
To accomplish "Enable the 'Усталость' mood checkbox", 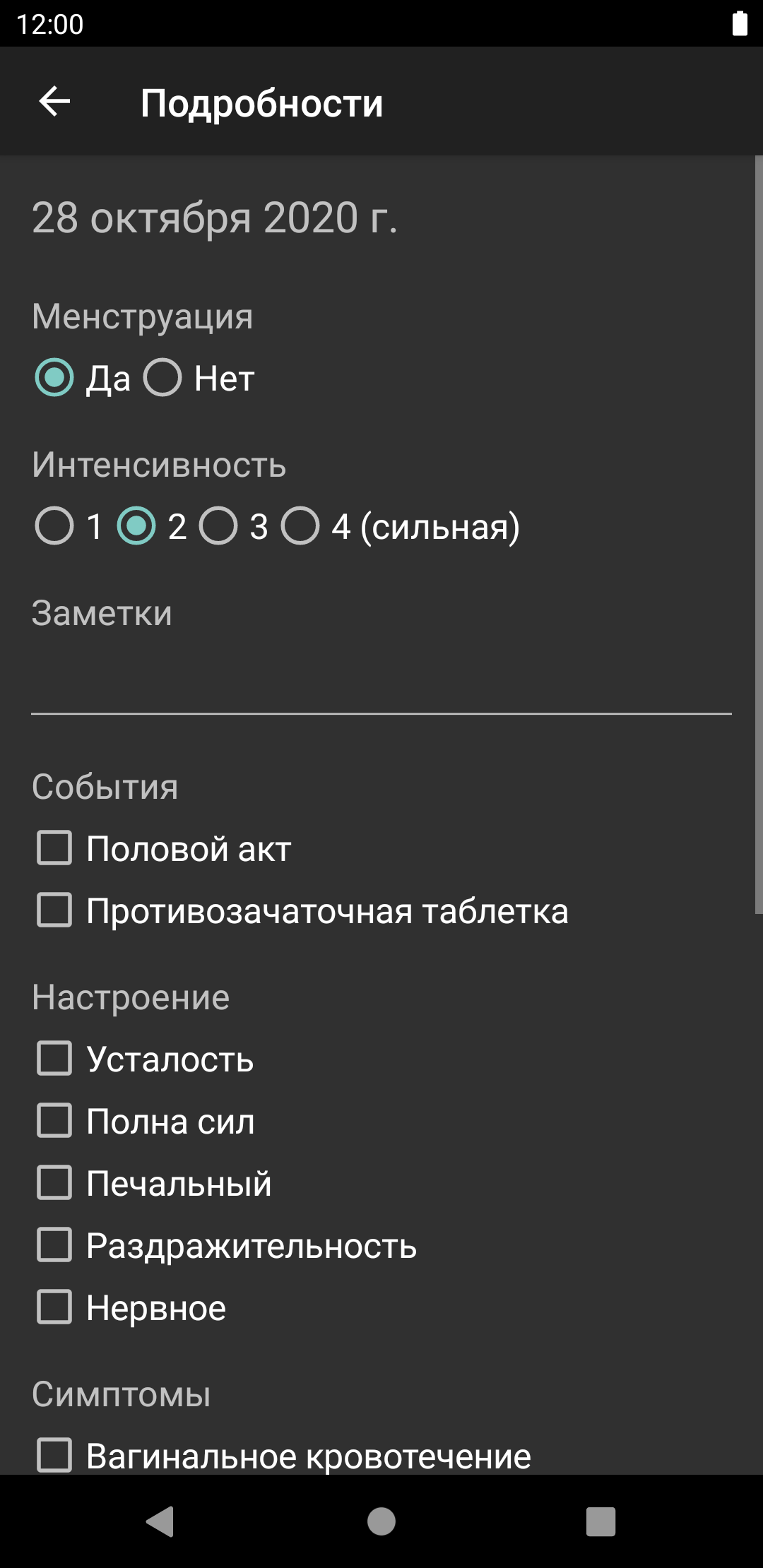I will pyautogui.click(x=54, y=1059).
